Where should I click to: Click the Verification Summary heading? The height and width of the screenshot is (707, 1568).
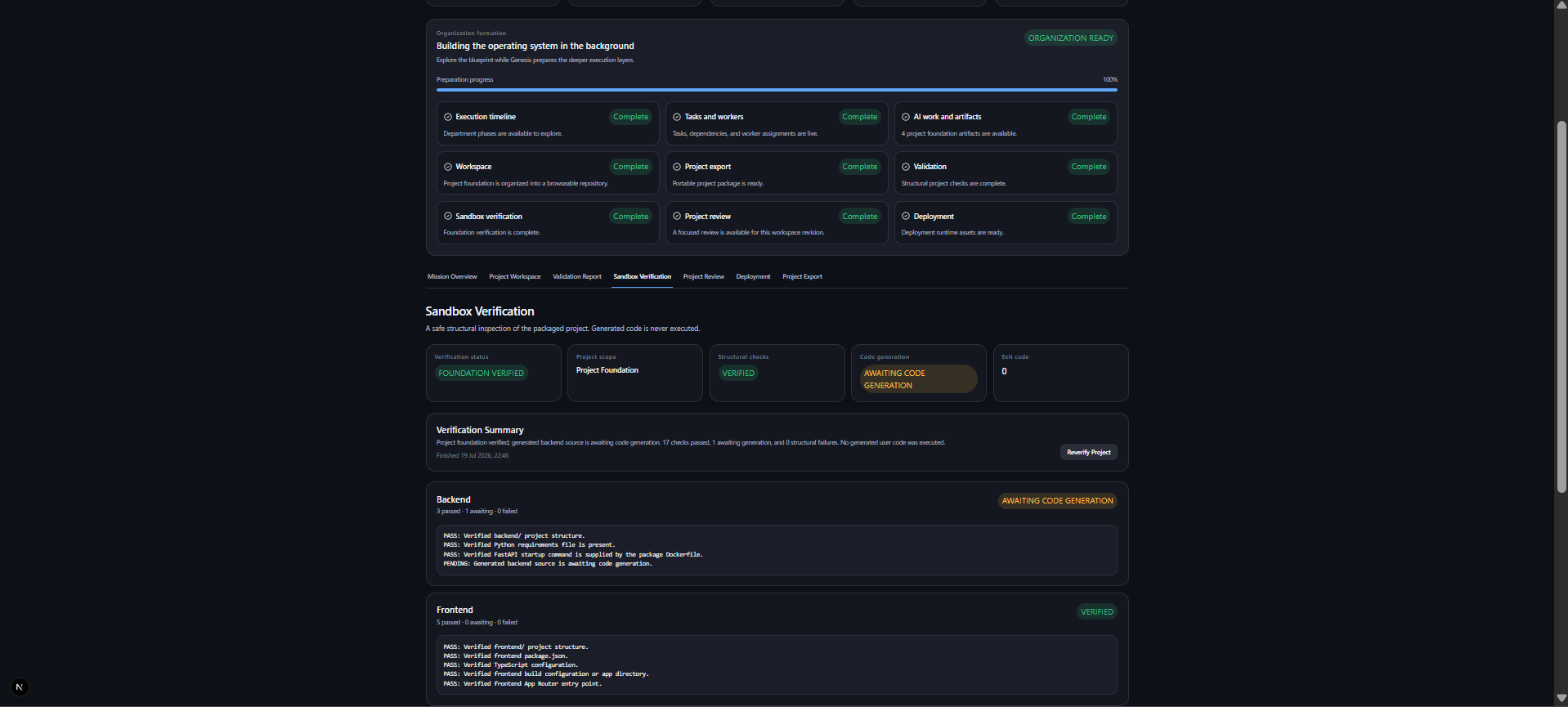[x=480, y=430]
